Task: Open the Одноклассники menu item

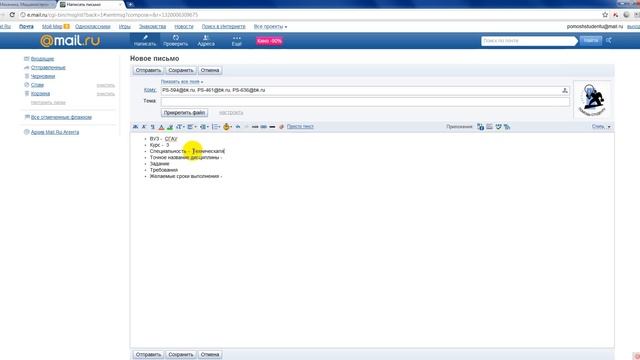Action: [x=93, y=27]
